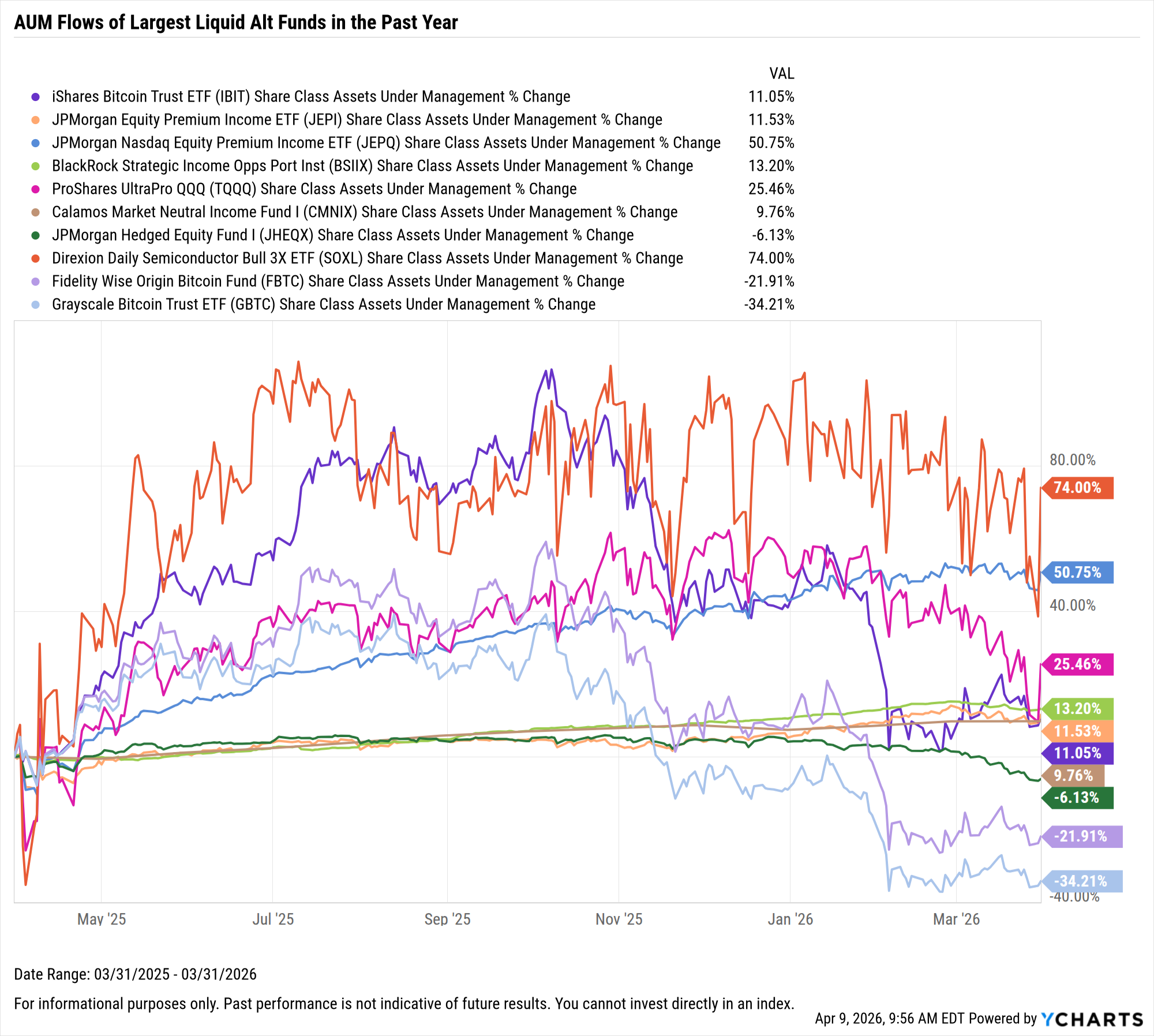Click the 74.00% SOXL end-value tag

(x=1077, y=488)
